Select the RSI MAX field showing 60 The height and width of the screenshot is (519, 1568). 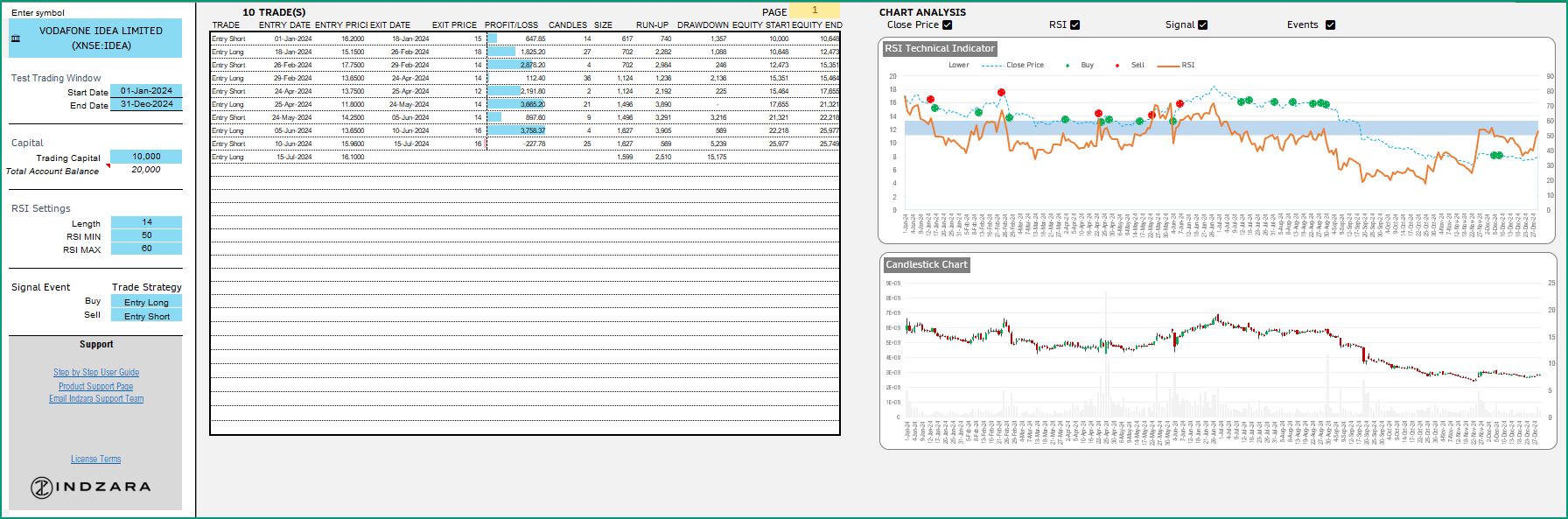pos(146,249)
